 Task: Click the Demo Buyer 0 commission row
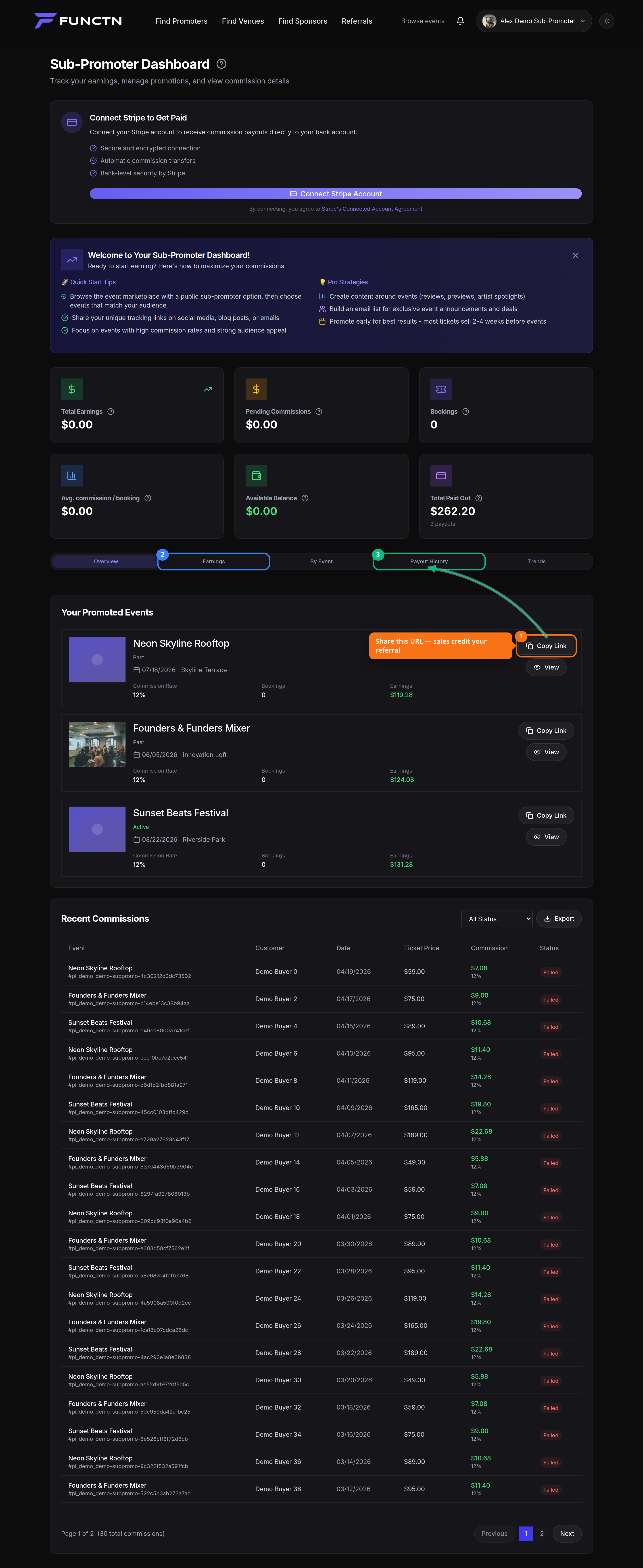[x=321, y=972]
